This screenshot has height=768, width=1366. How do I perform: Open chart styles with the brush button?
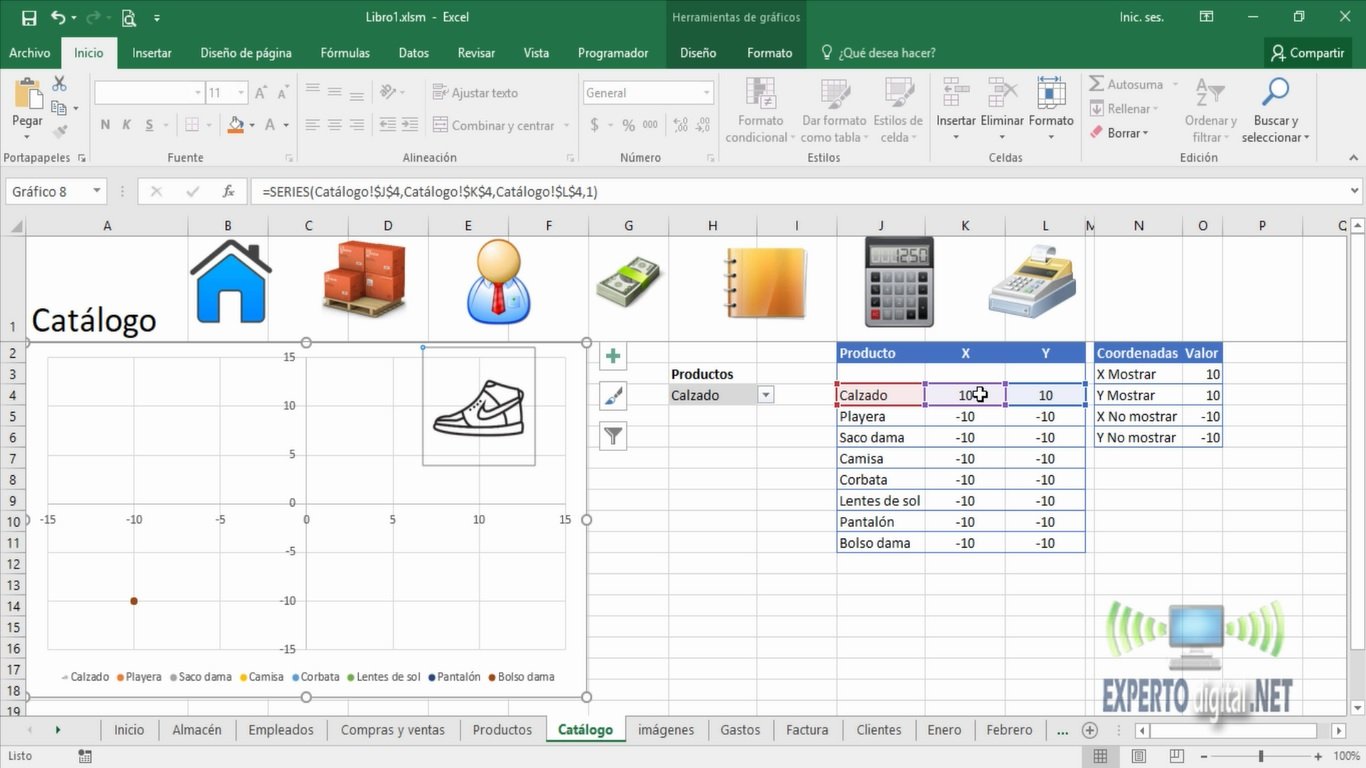[x=612, y=396]
